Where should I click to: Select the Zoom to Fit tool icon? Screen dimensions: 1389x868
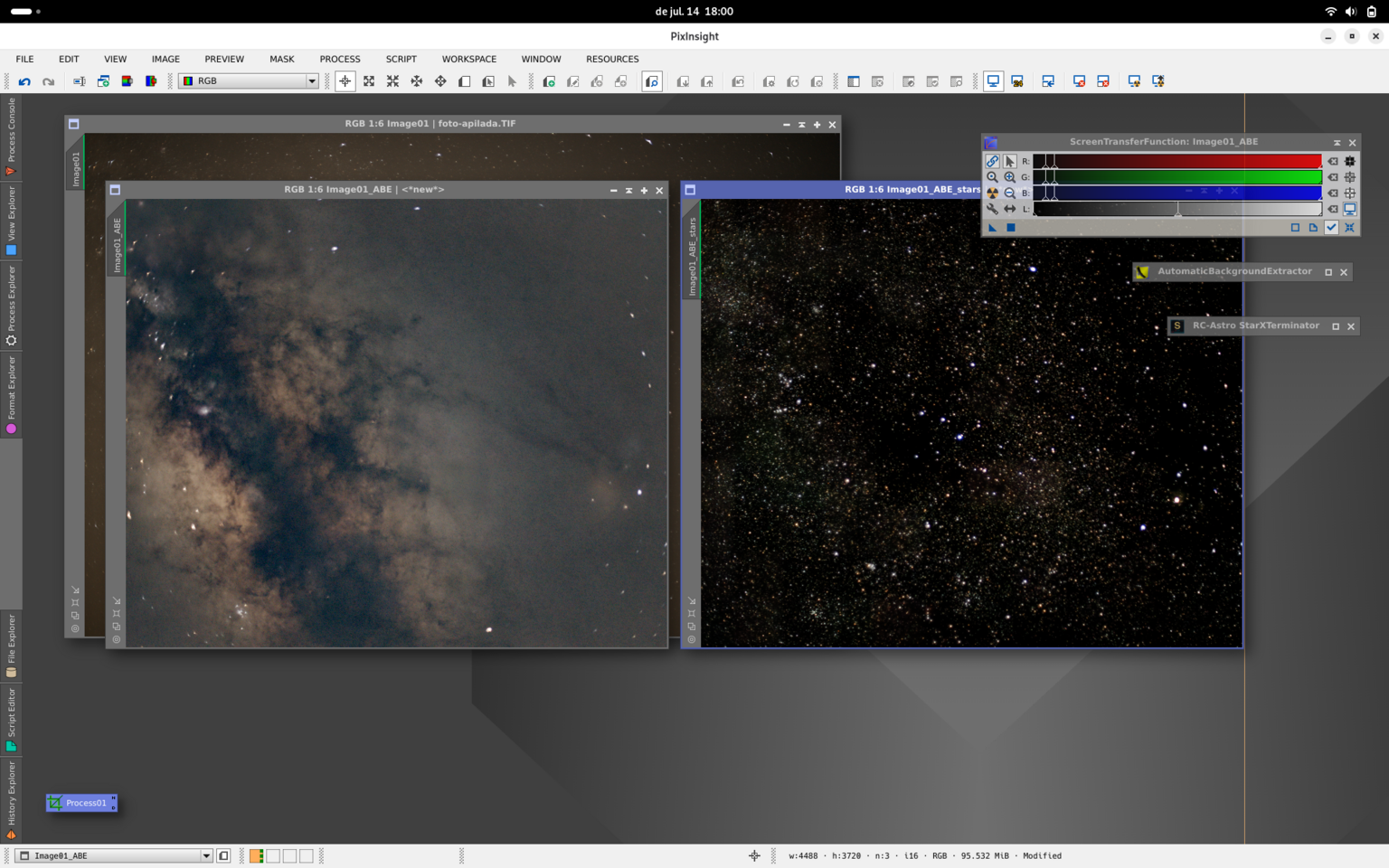[x=369, y=81]
